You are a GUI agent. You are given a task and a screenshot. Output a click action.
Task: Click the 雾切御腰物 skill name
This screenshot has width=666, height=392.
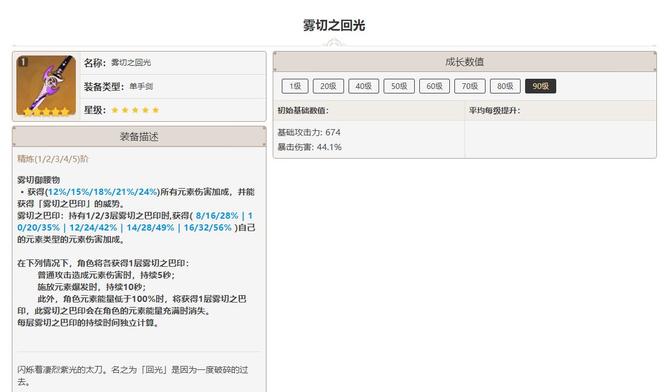coord(39,180)
